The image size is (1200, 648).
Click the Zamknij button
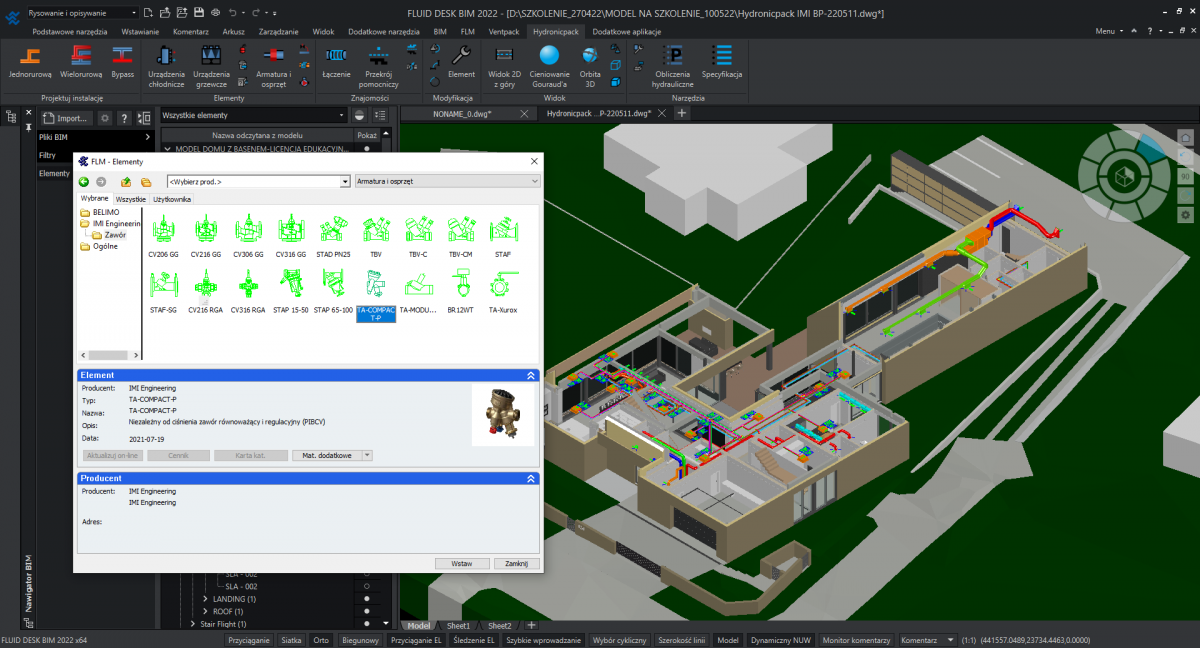516,564
